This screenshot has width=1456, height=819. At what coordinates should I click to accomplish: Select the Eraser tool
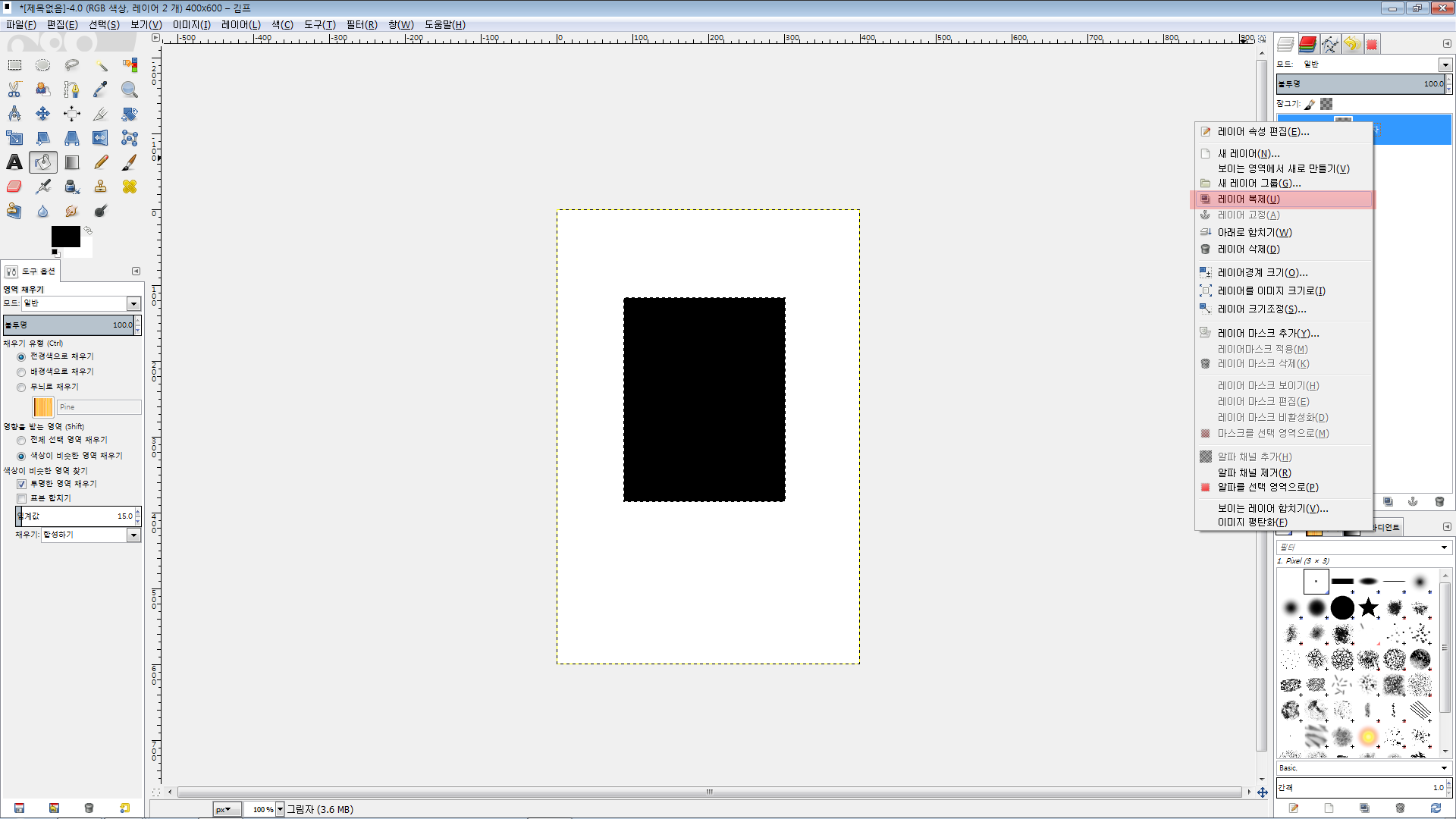coord(14,187)
